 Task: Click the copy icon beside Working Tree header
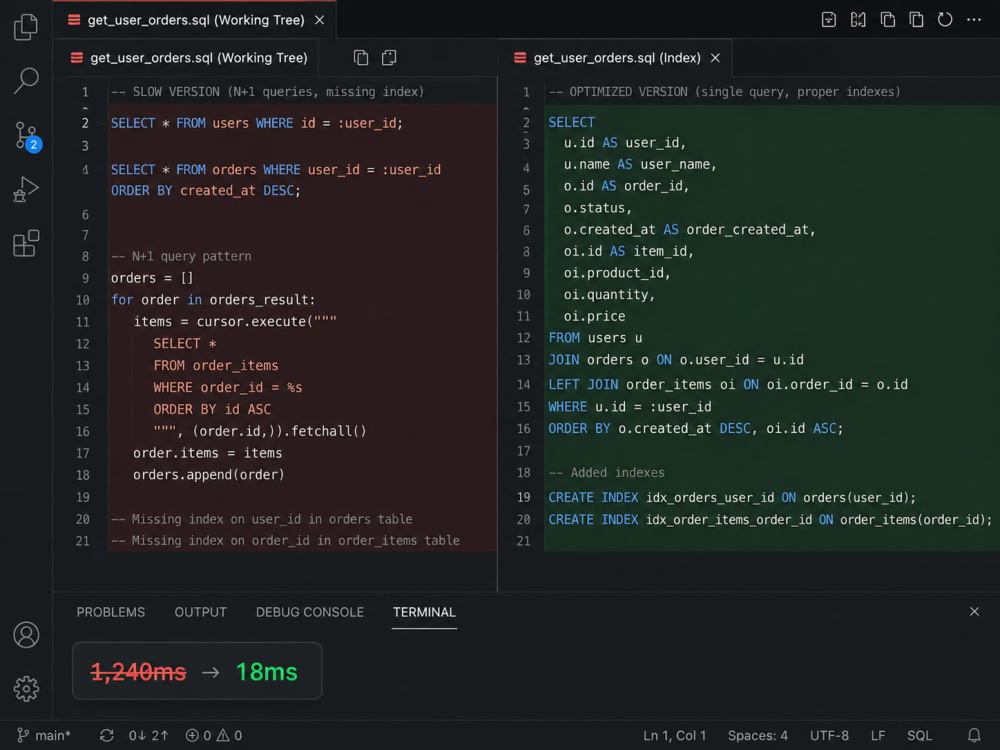coord(361,57)
